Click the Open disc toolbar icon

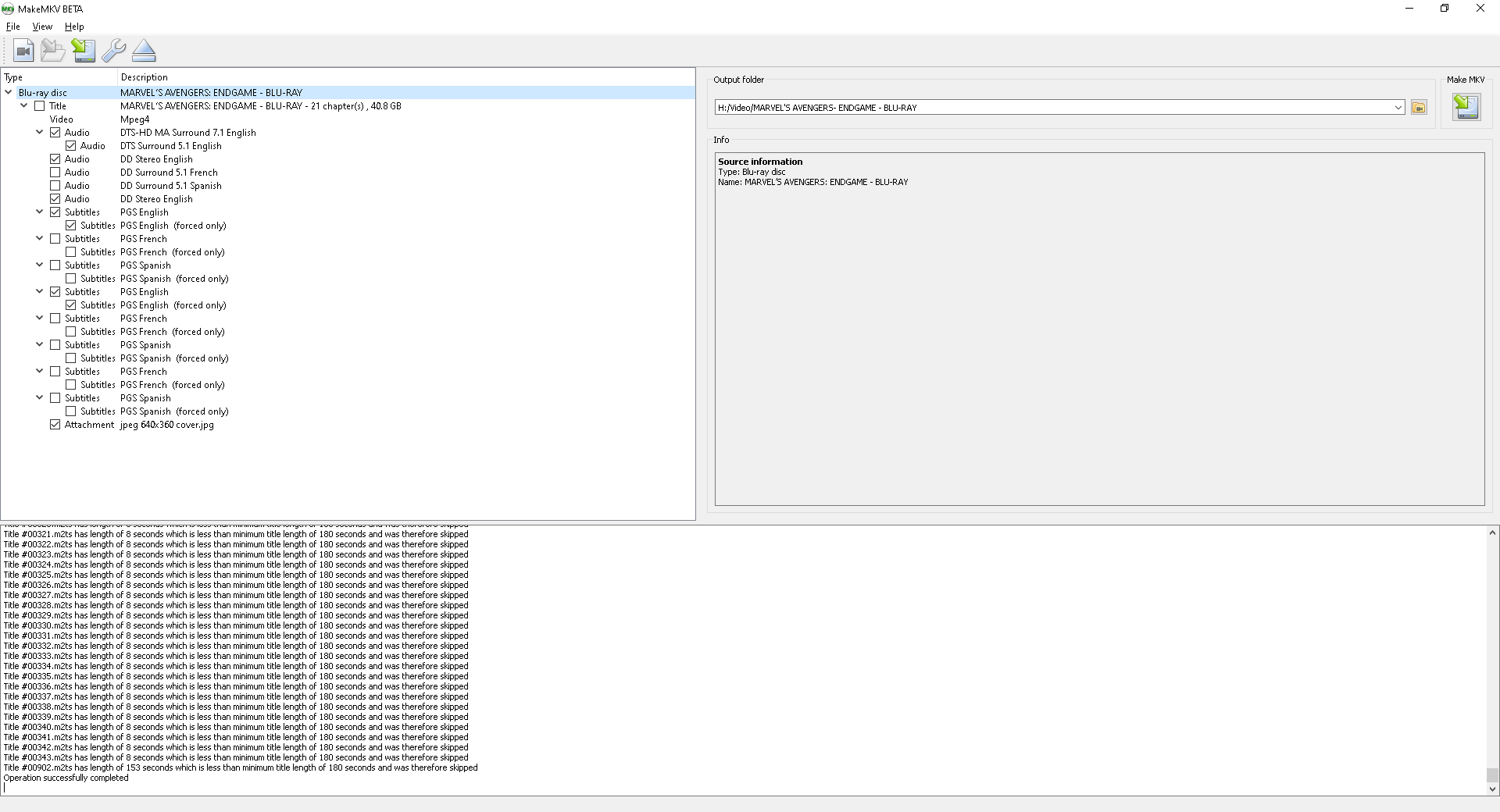pos(53,51)
